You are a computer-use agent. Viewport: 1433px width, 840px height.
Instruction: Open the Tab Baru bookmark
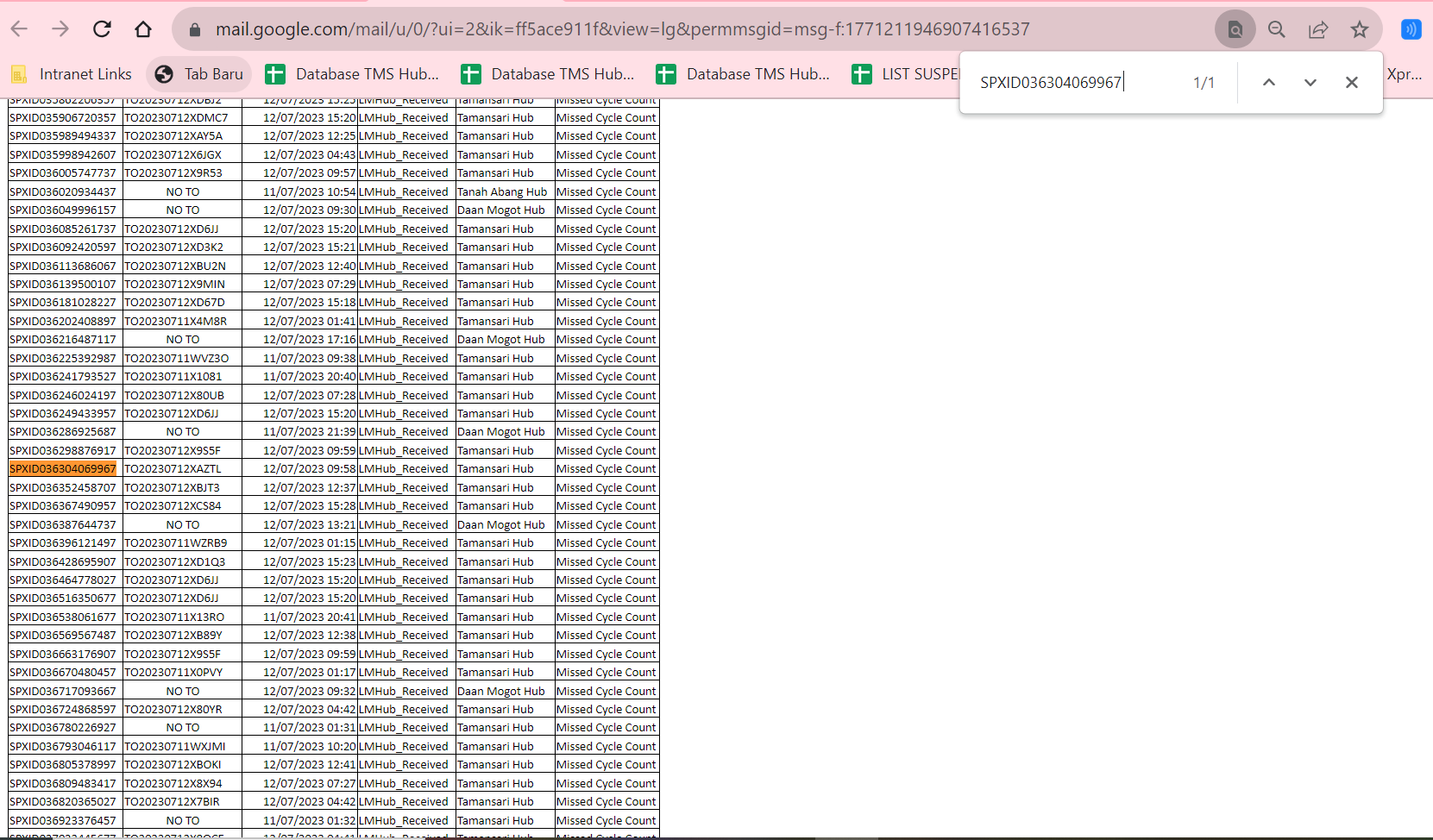(199, 74)
